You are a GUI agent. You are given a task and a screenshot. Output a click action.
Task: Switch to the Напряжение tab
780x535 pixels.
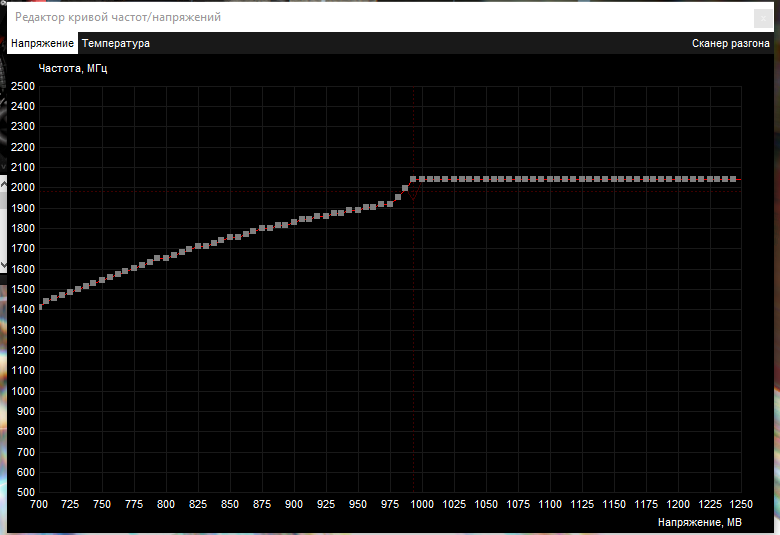[x=42, y=43]
